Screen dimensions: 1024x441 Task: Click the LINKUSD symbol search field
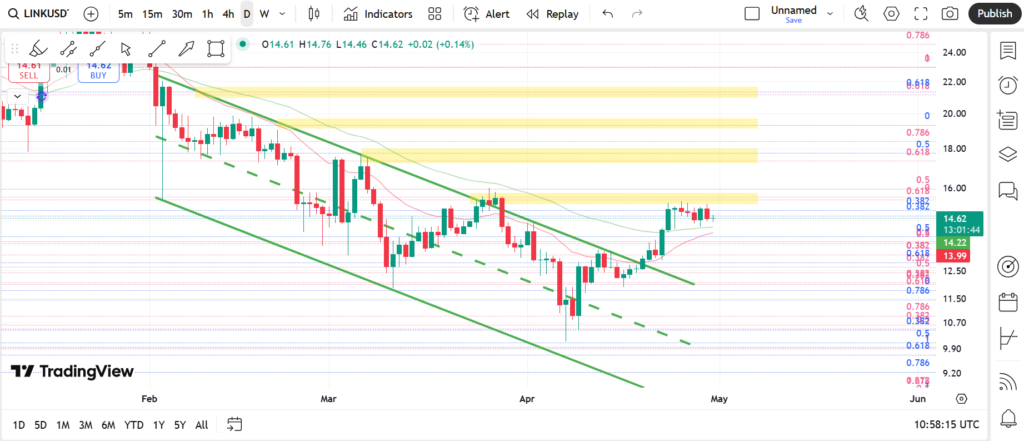[x=42, y=14]
